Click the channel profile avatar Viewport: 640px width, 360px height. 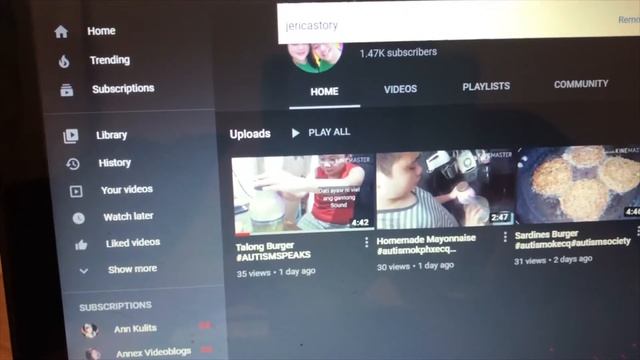tap(315, 58)
